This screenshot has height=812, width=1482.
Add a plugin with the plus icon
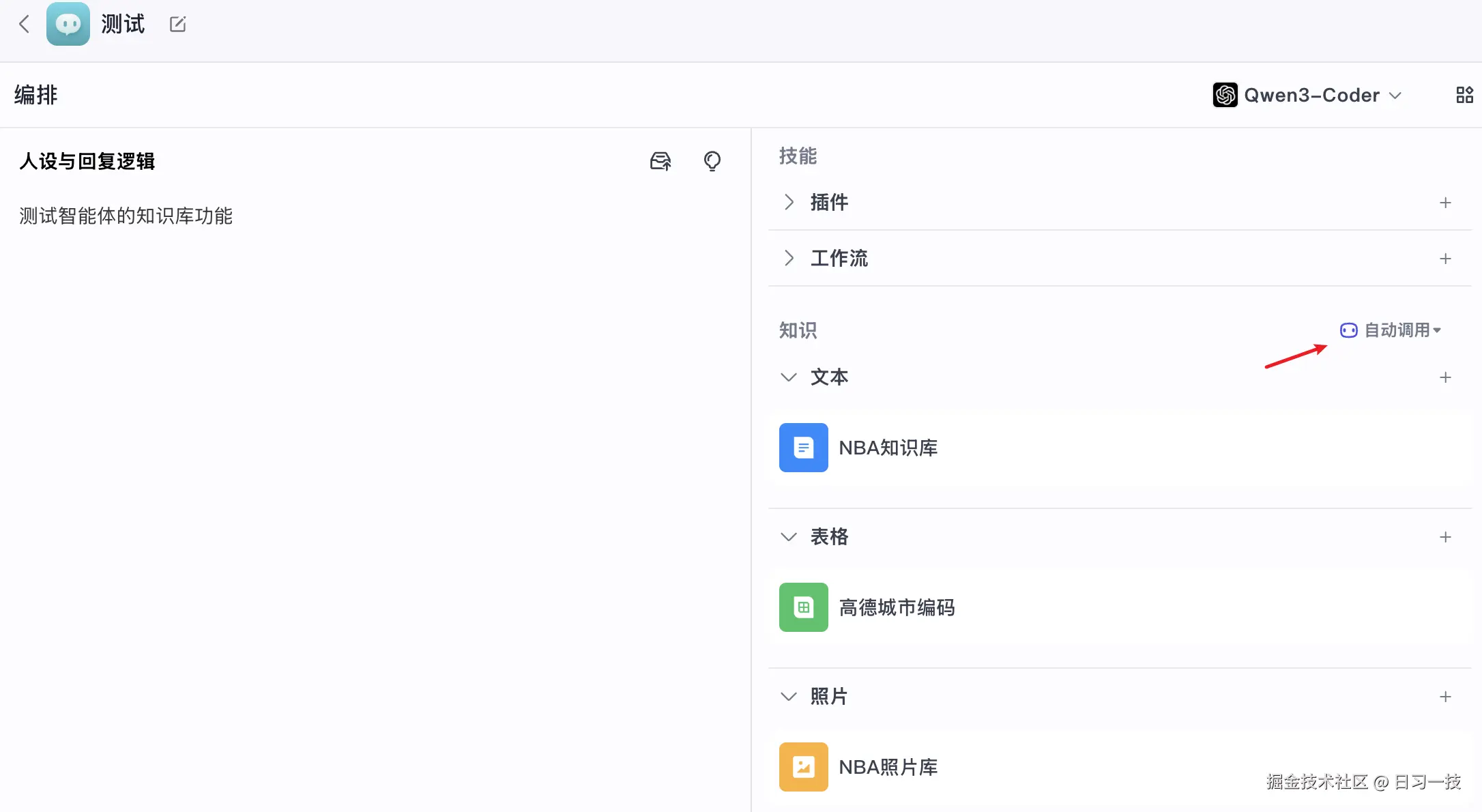click(x=1444, y=203)
